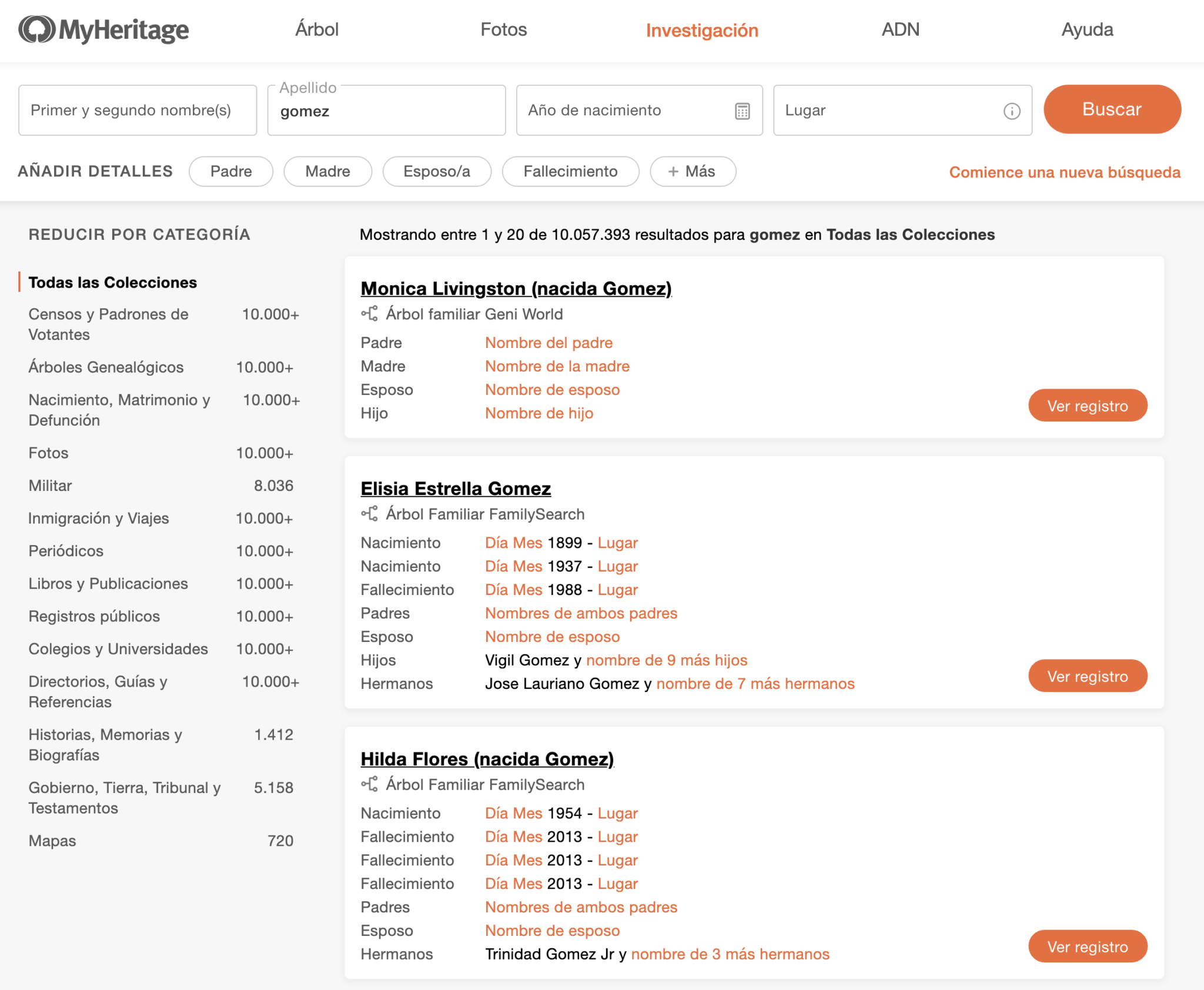
Task: Click the Esposo/a filter button
Action: [x=437, y=170]
